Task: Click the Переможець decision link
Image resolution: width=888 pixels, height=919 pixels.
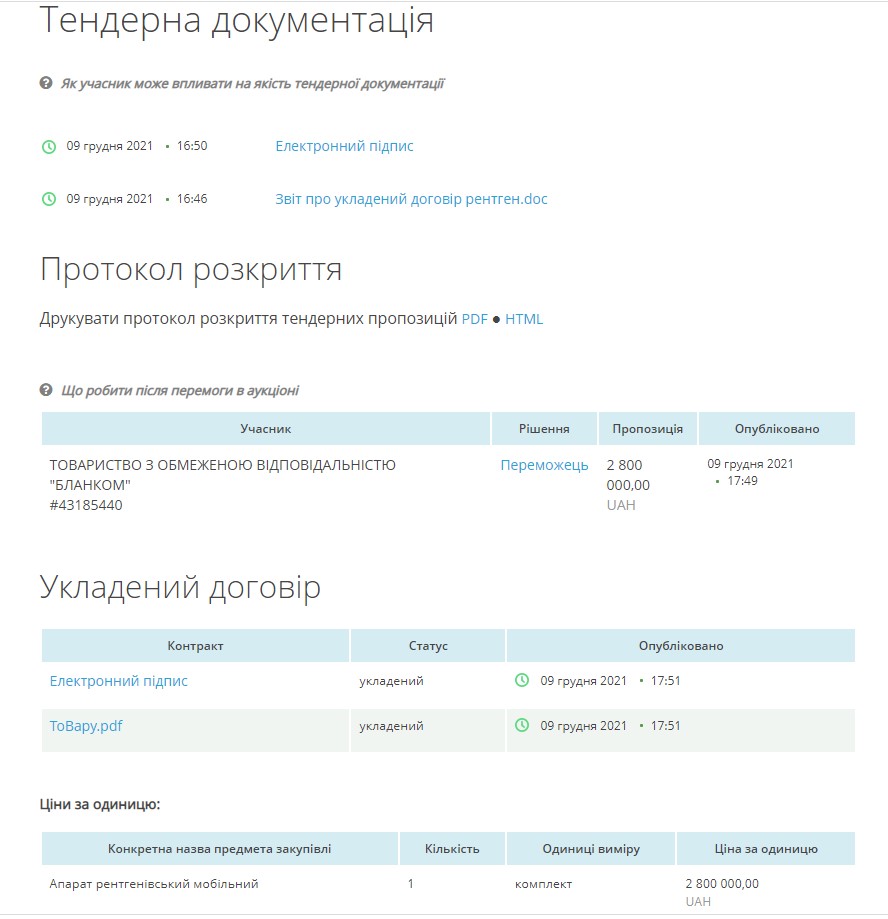Action: [544, 465]
